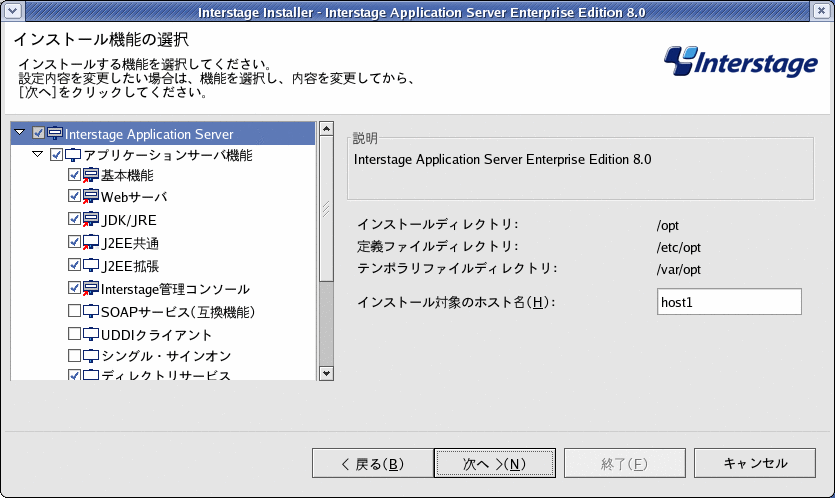Click the アプリケーションサーバ機能 monitor icon

coord(73,155)
